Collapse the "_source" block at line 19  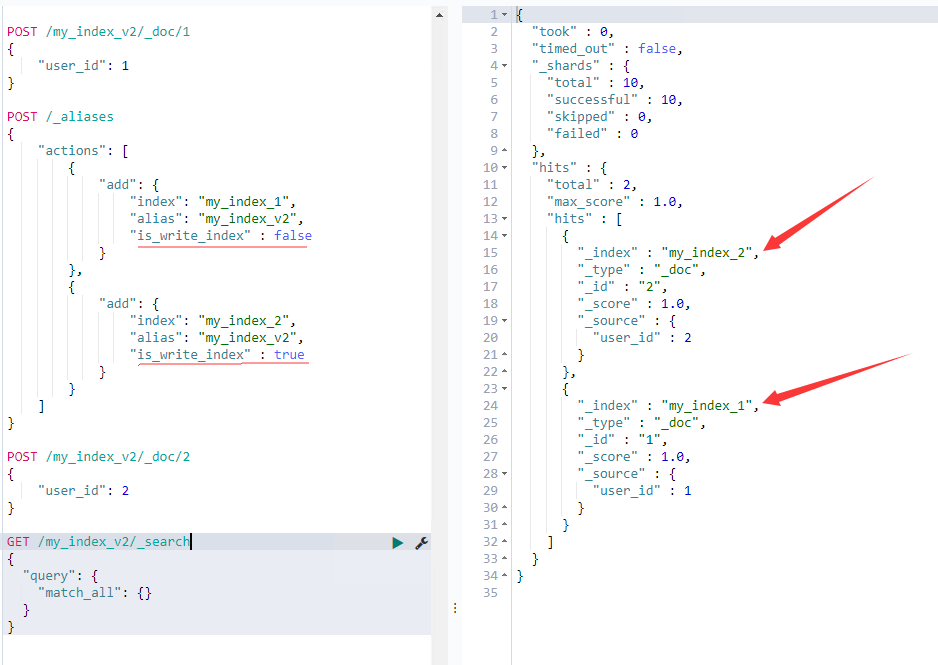pos(505,321)
